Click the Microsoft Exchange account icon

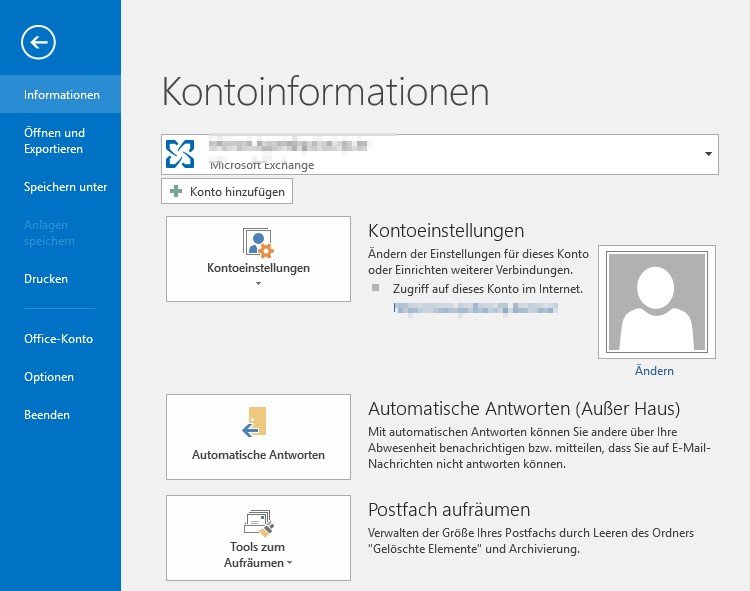[x=180, y=154]
